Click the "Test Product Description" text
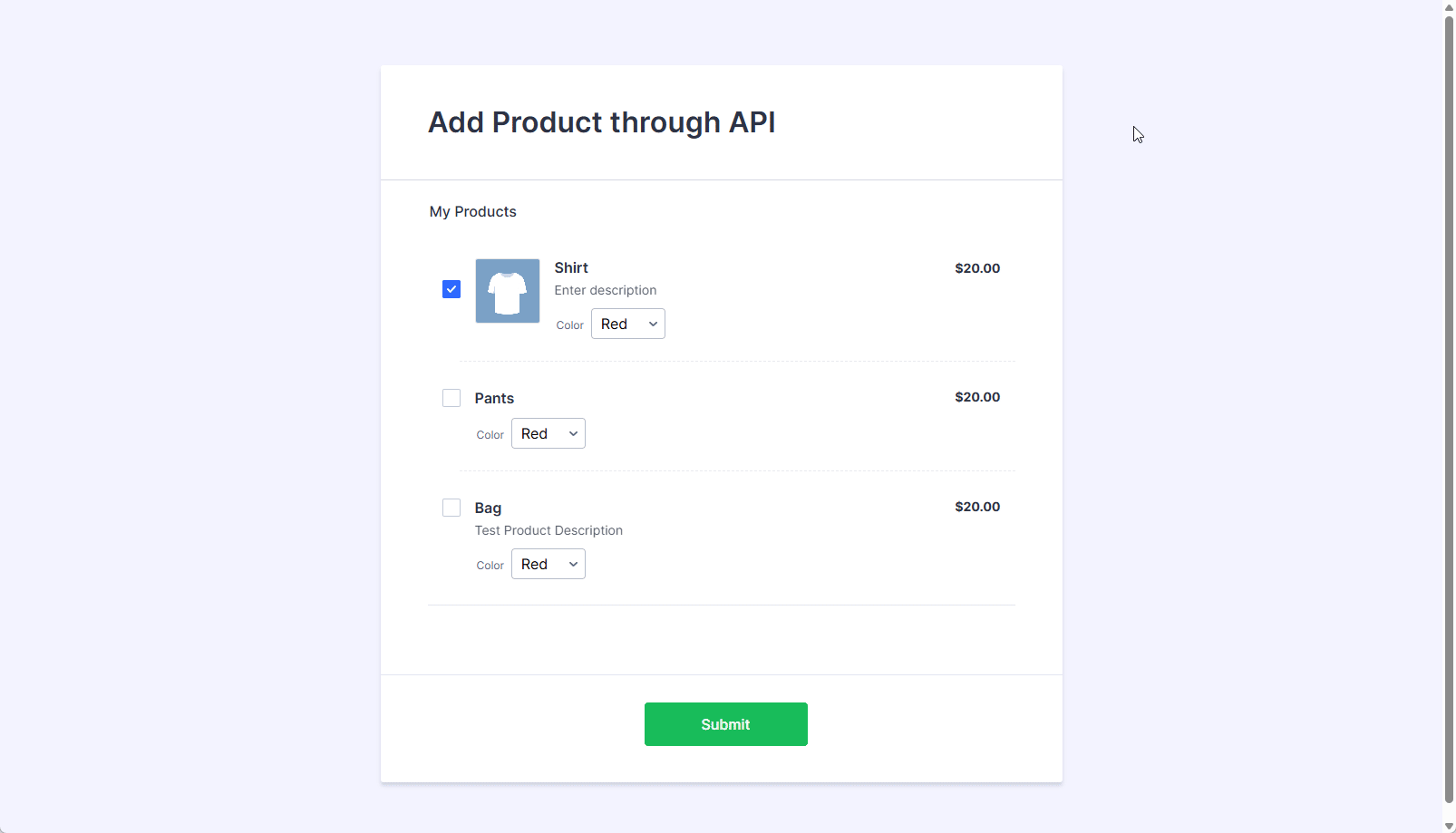The height and width of the screenshot is (833, 1456). pos(548,530)
